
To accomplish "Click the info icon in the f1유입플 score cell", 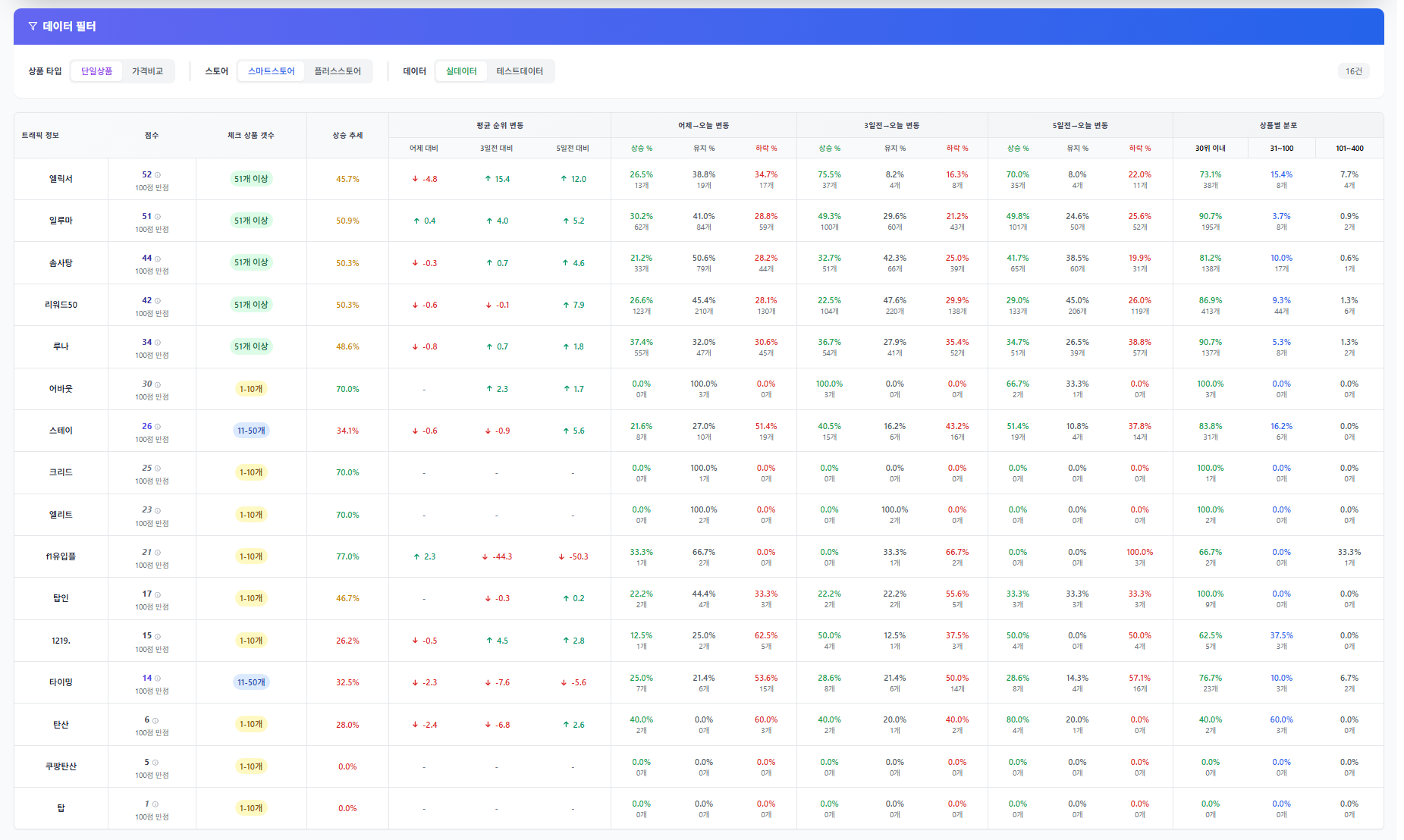I will coord(158,553).
